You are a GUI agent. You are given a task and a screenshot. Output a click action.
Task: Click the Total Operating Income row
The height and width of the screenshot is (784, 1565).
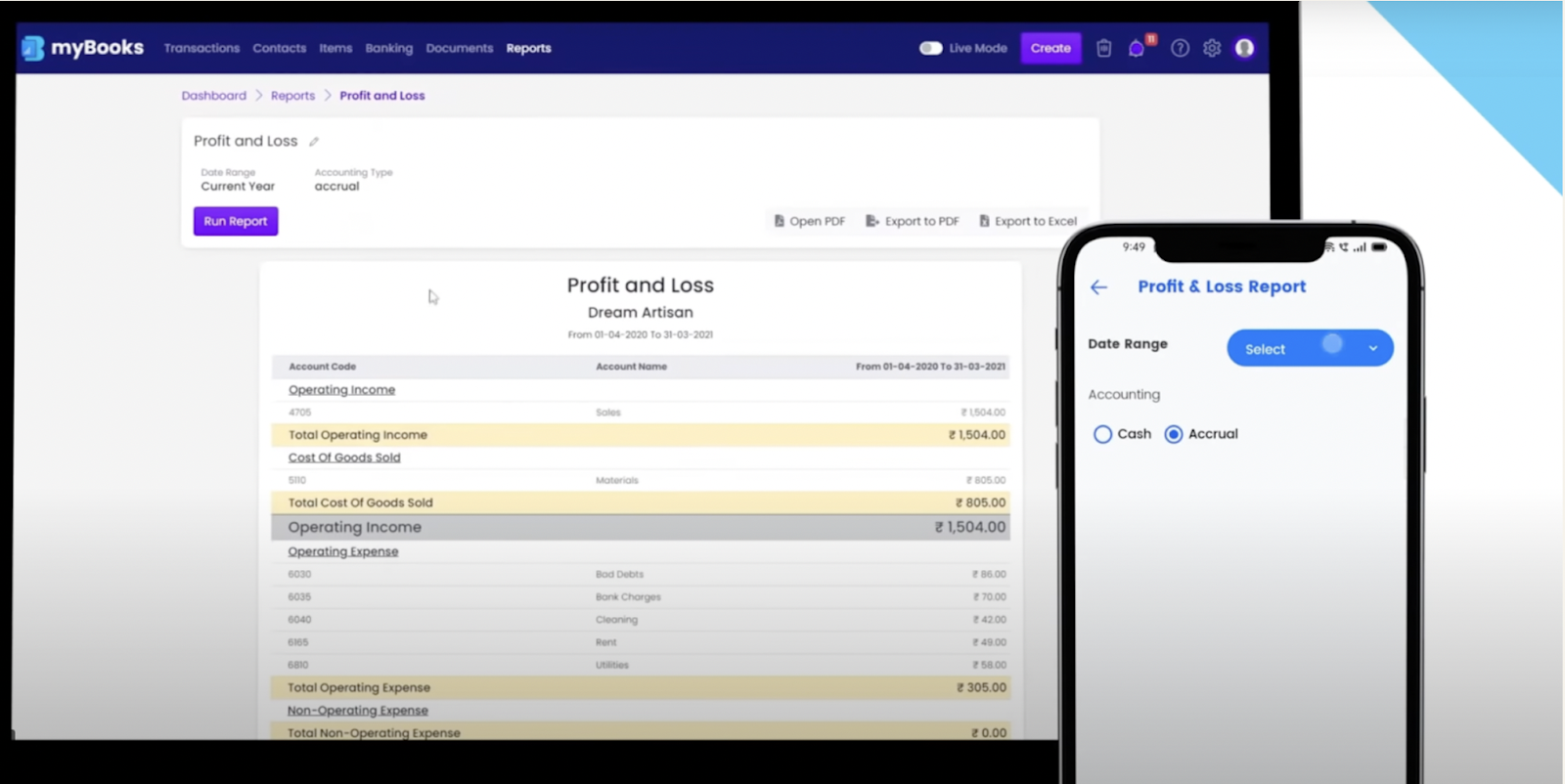coord(641,435)
